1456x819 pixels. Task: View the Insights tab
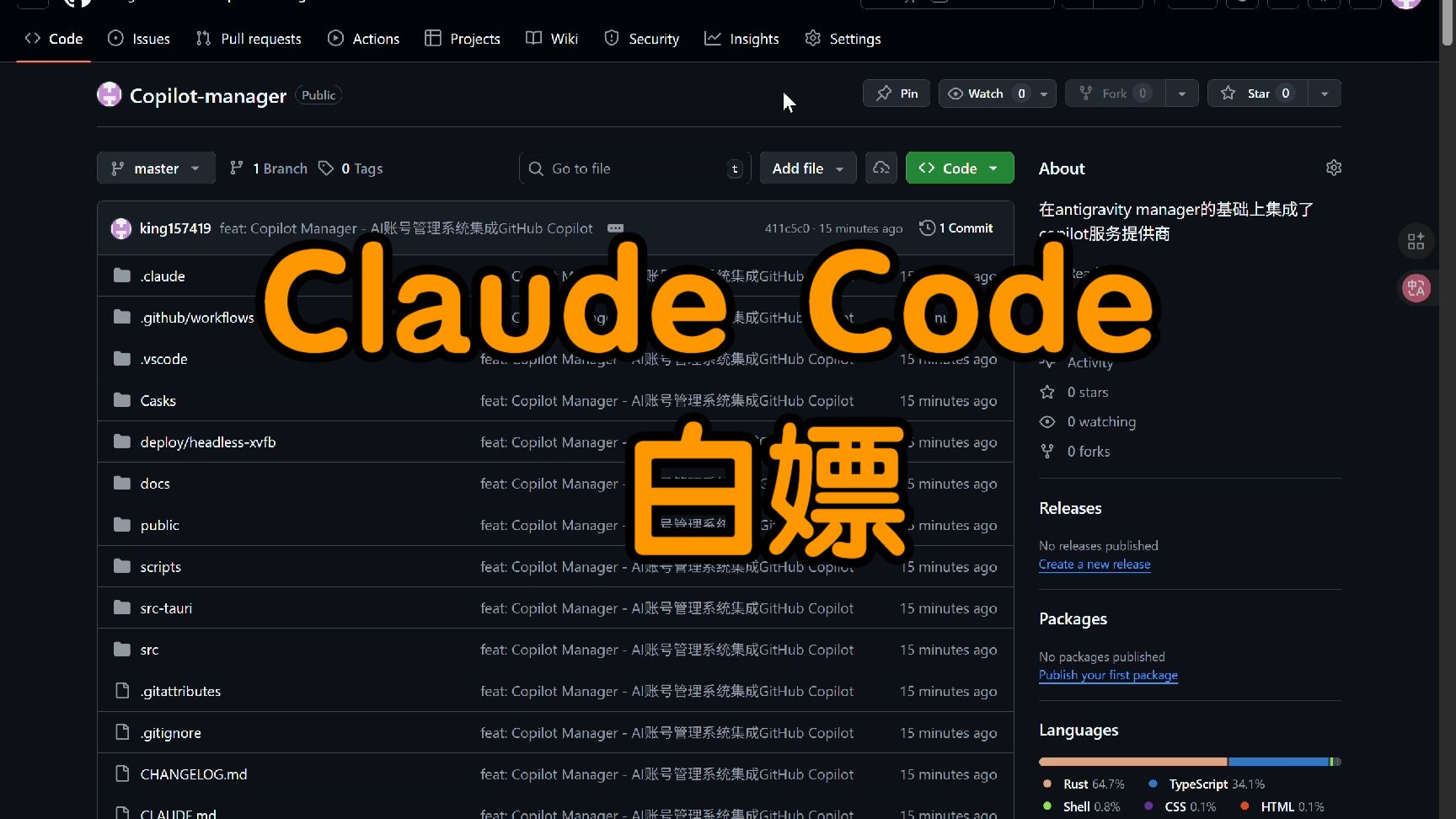741,39
